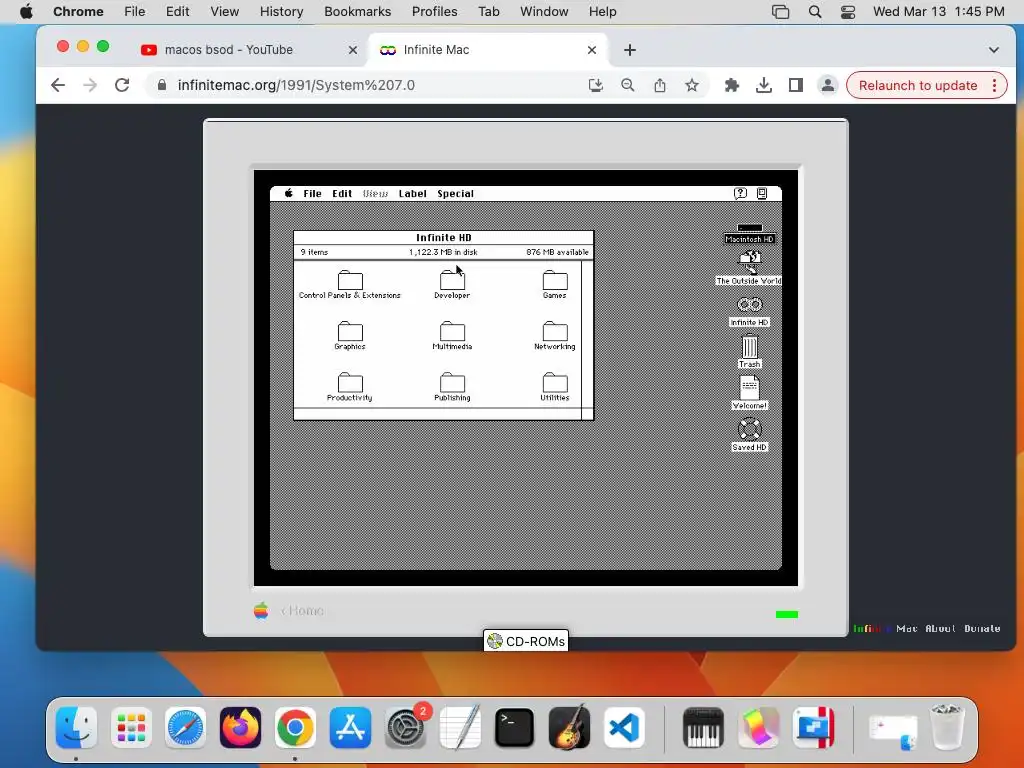This screenshot has width=1024, height=768.
Task: Expand the Chrome tab search chevron
Action: [993, 50]
